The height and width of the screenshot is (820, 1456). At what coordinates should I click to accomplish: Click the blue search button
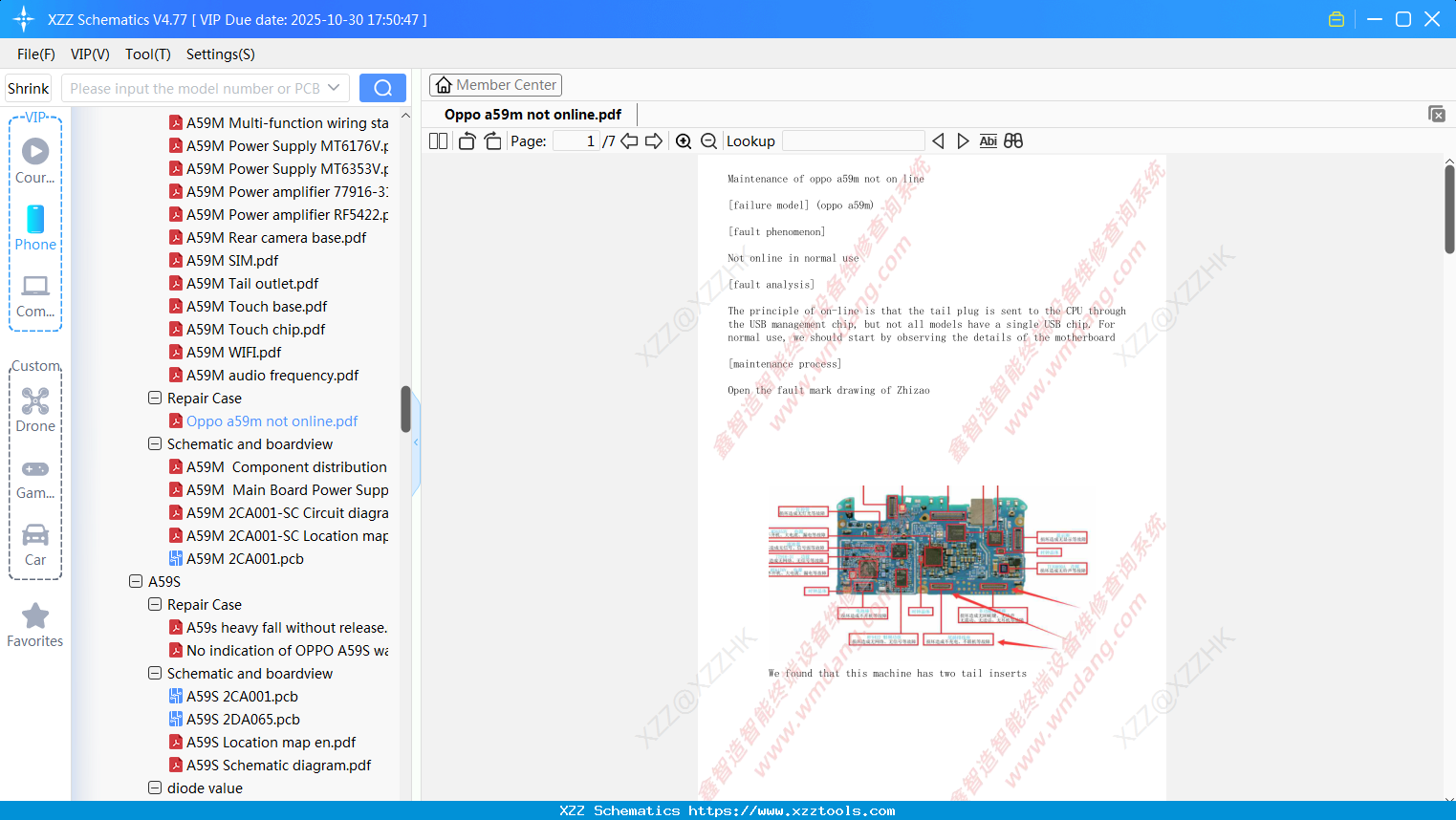(x=382, y=88)
